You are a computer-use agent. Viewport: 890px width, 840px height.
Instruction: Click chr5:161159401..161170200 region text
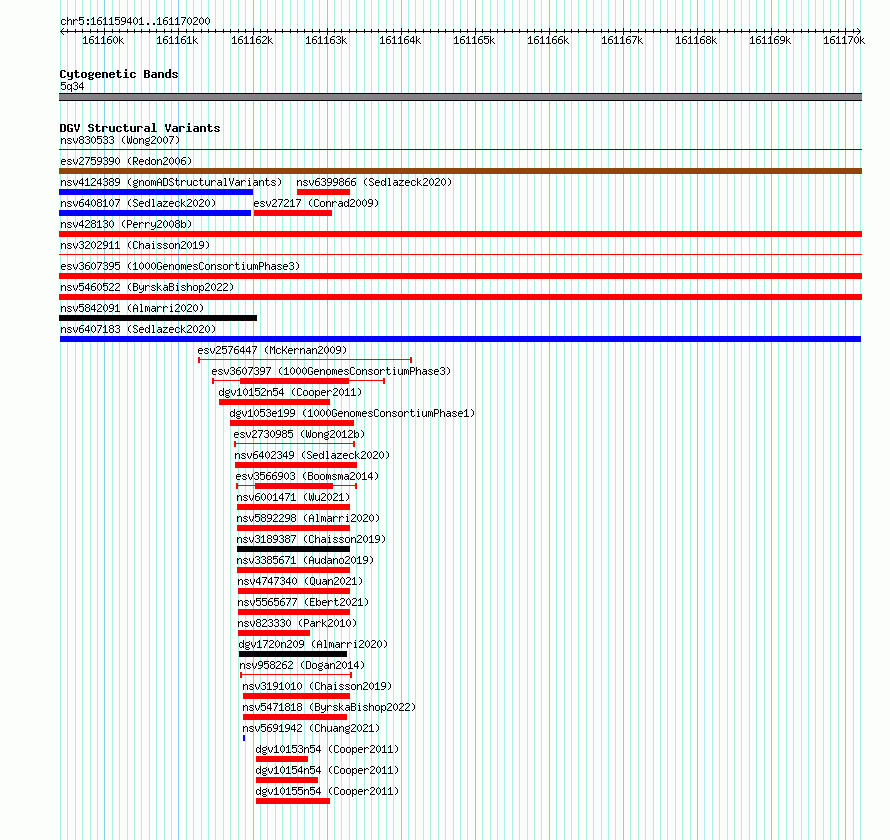tap(135, 22)
